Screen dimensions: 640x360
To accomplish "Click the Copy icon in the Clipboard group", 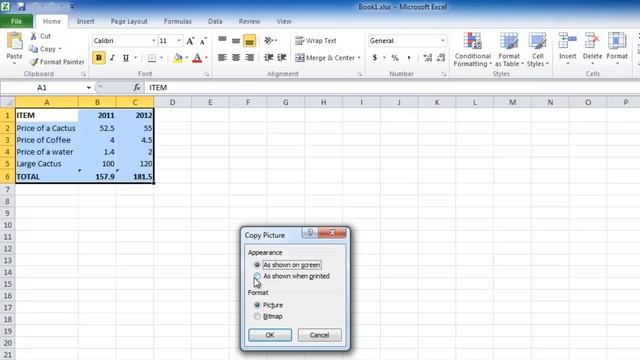I will tap(33, 49).
